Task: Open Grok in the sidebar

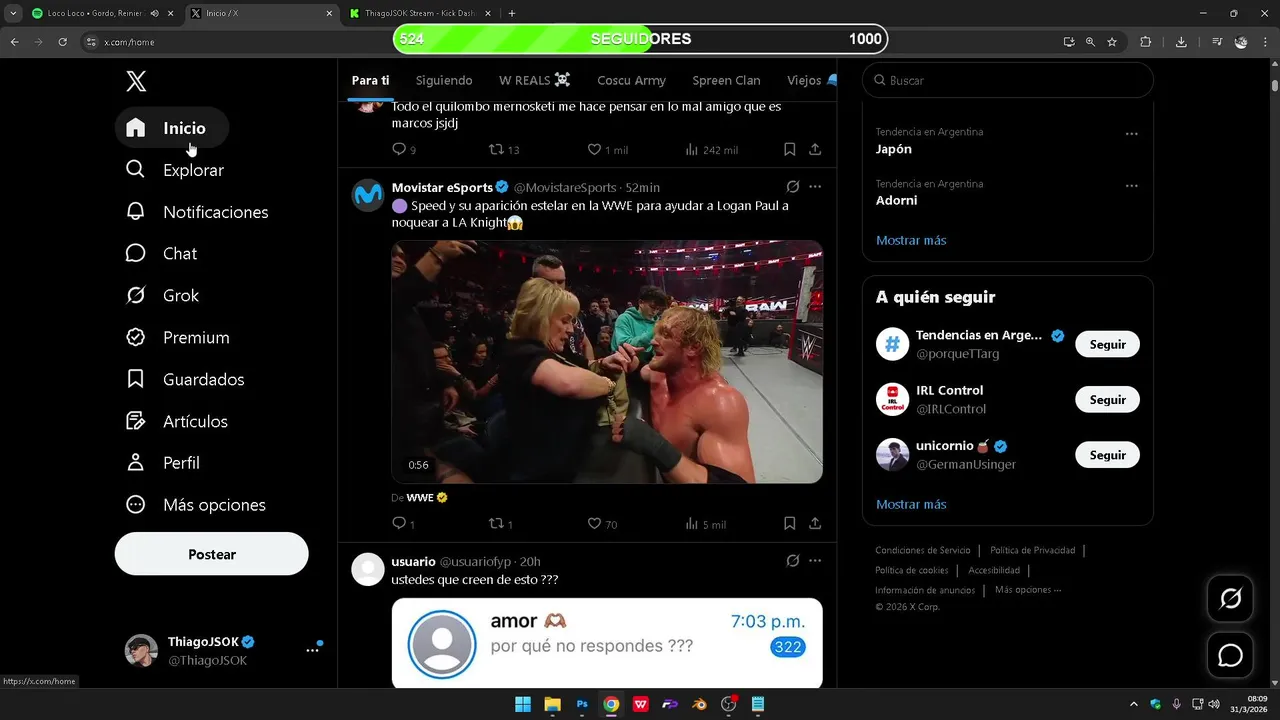Action: pyautogui.click(x=162, y=296)
